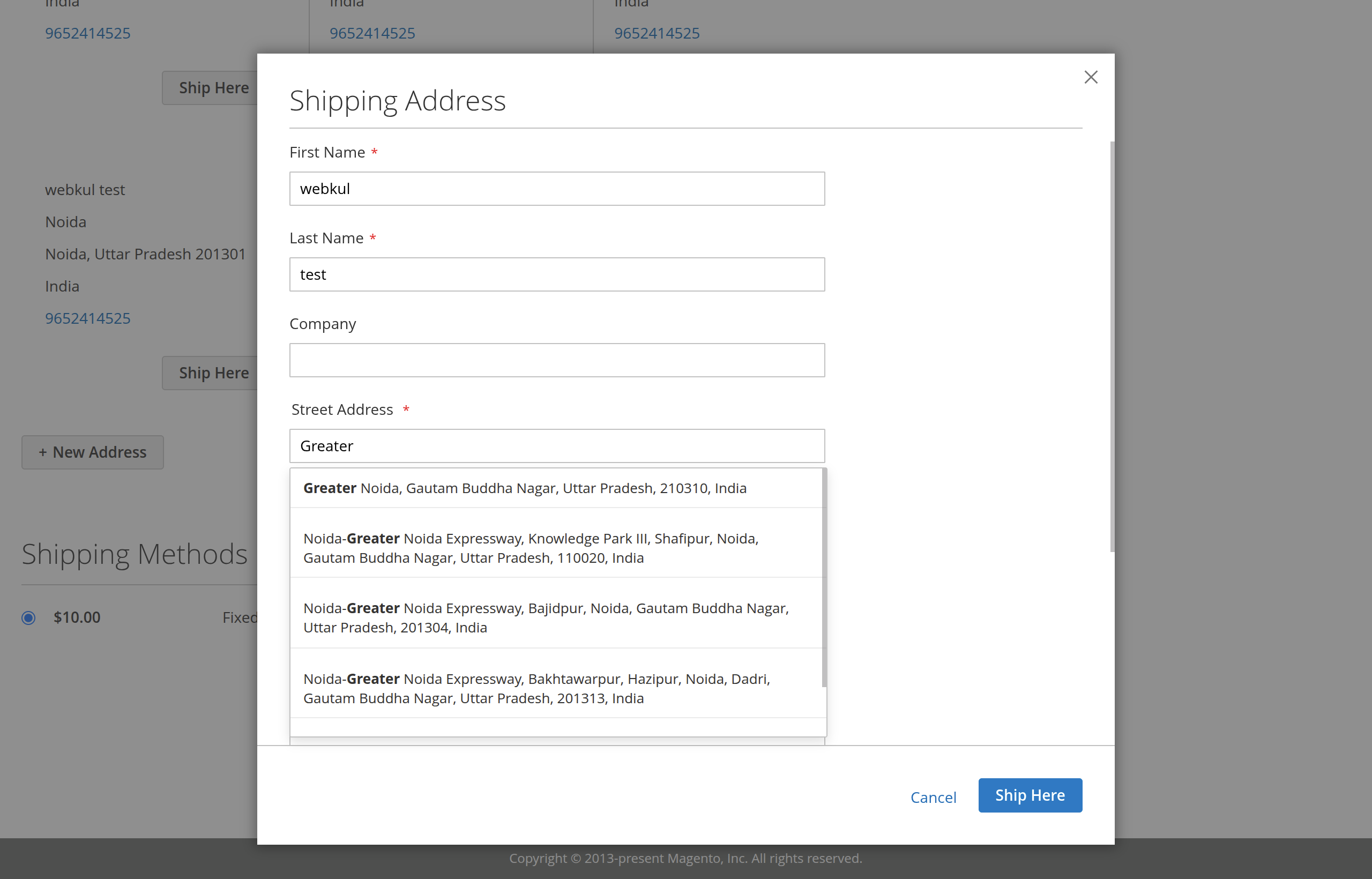The width and height of the screenshot is (1372, 879).
Task: Click the Last Name input field
Action: tap(557, 274)
